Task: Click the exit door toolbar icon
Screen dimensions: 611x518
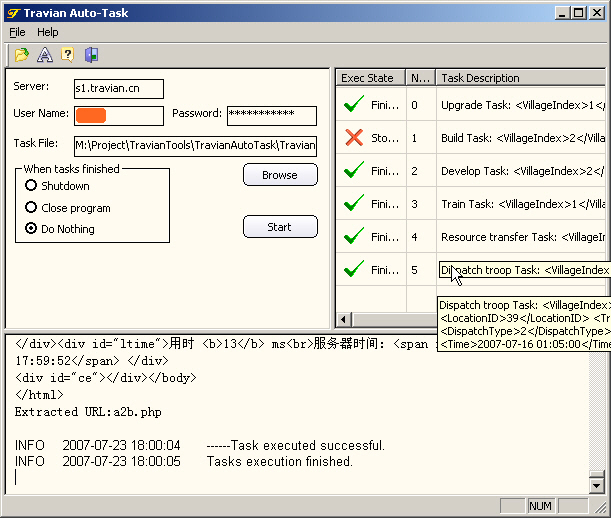Action: pyautogui.click(x=91, y=55)
